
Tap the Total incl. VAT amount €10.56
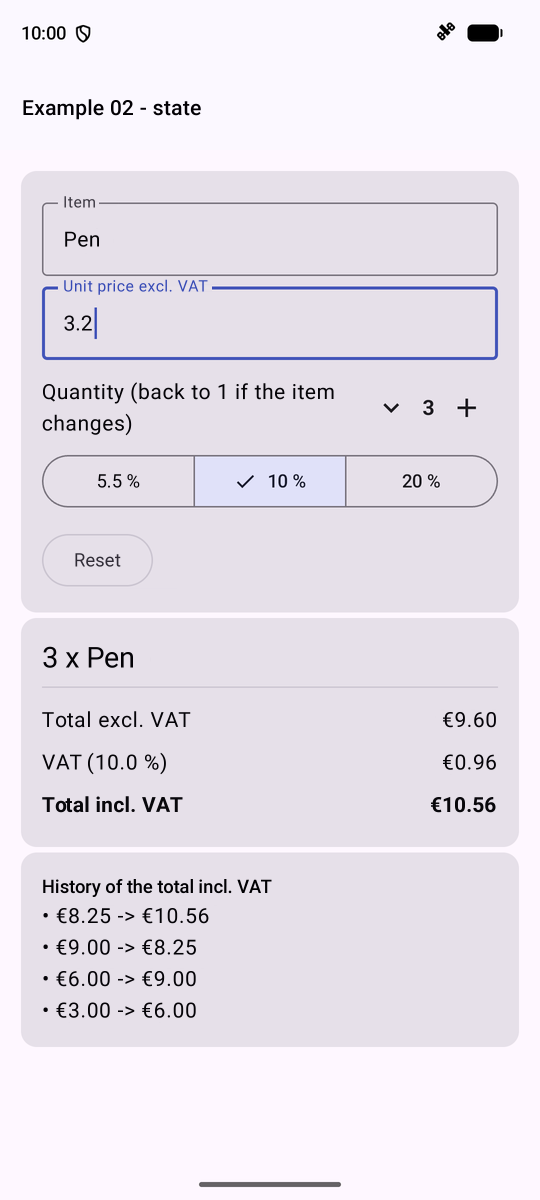click(463, 805)
